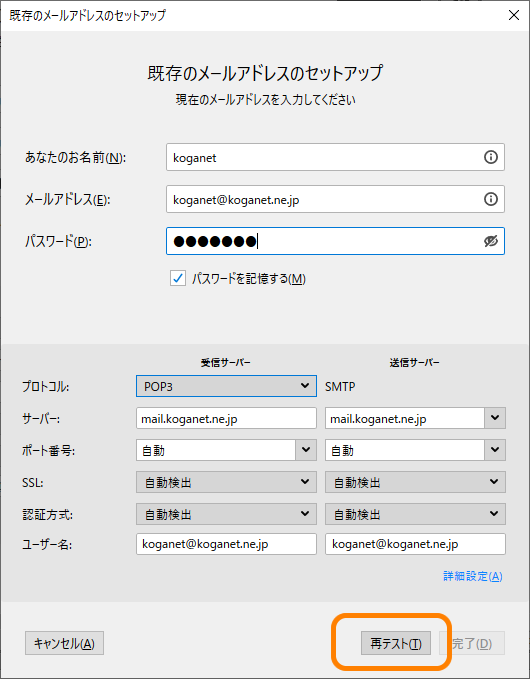Open the incoming SSL 自動検出 dropdown
Image resolution: width=530 pixels, height=679 pixels.
(226, 482)
